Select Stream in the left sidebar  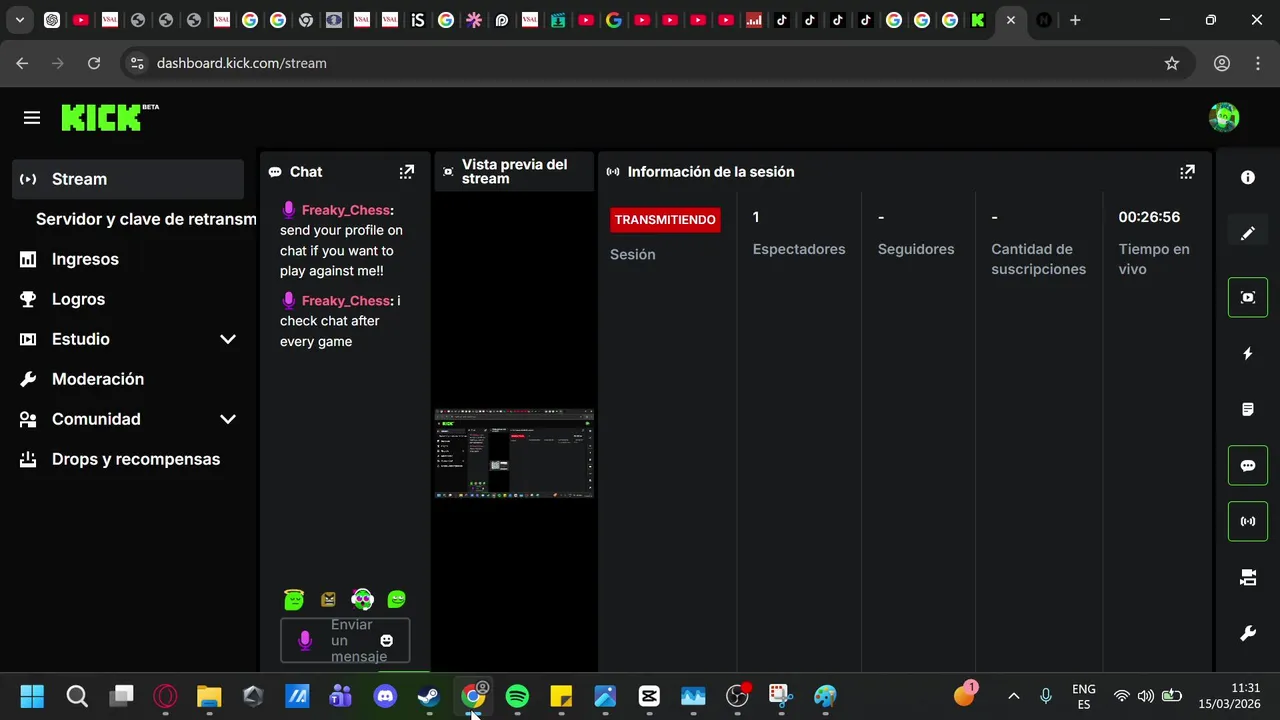pos(128,179)
